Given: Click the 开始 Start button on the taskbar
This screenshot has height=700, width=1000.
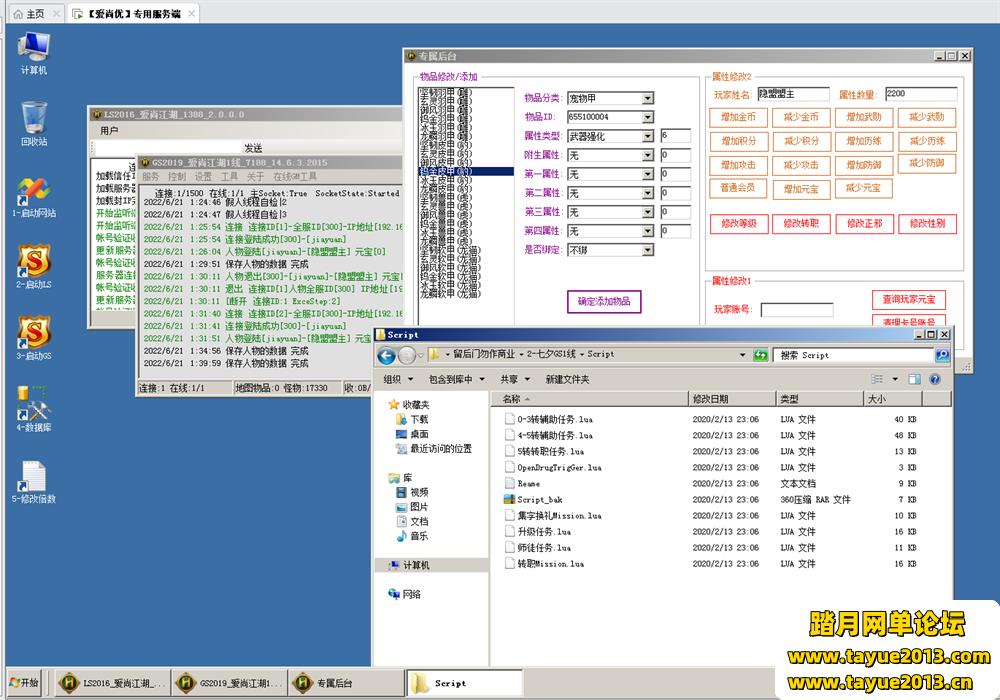Looking at the screenshot, I should click(24, 683).
